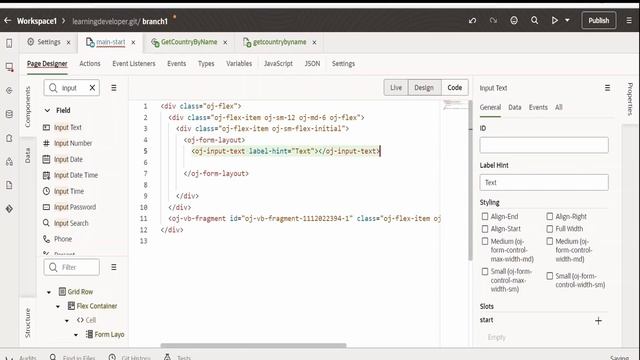Click the back arrow next to Workspace1
The image size is (640, 360).
7,20
